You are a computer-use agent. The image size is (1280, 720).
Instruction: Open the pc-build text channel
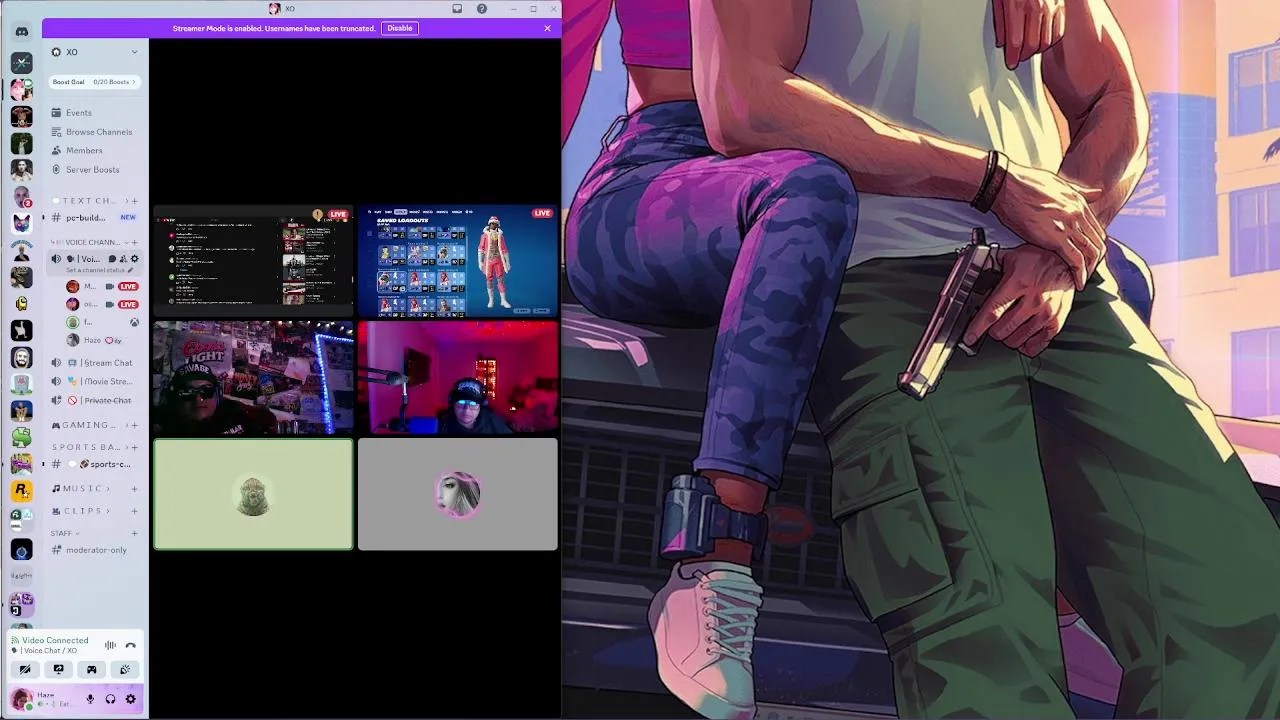95,218
